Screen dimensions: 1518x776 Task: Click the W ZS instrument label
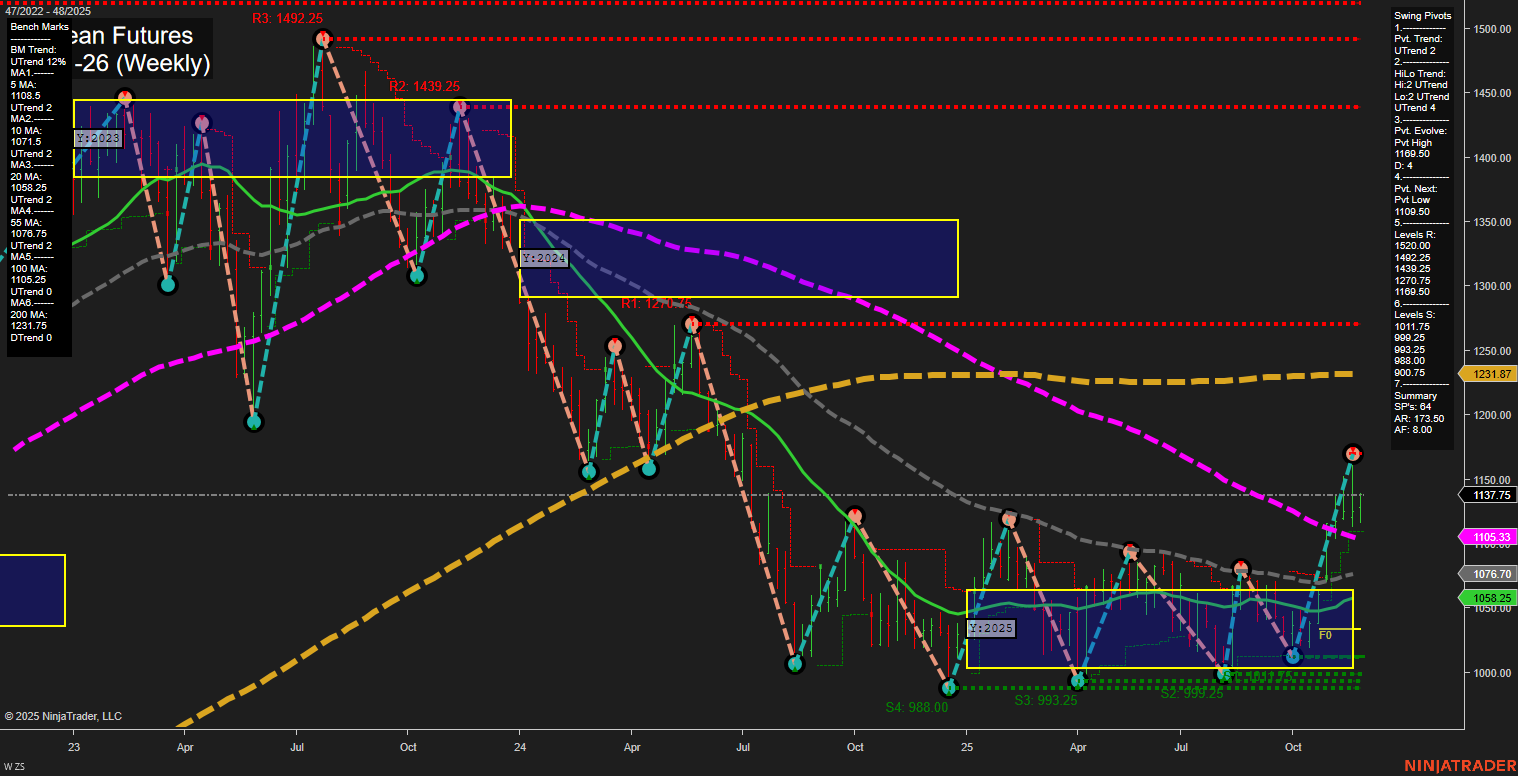point(14,767)
